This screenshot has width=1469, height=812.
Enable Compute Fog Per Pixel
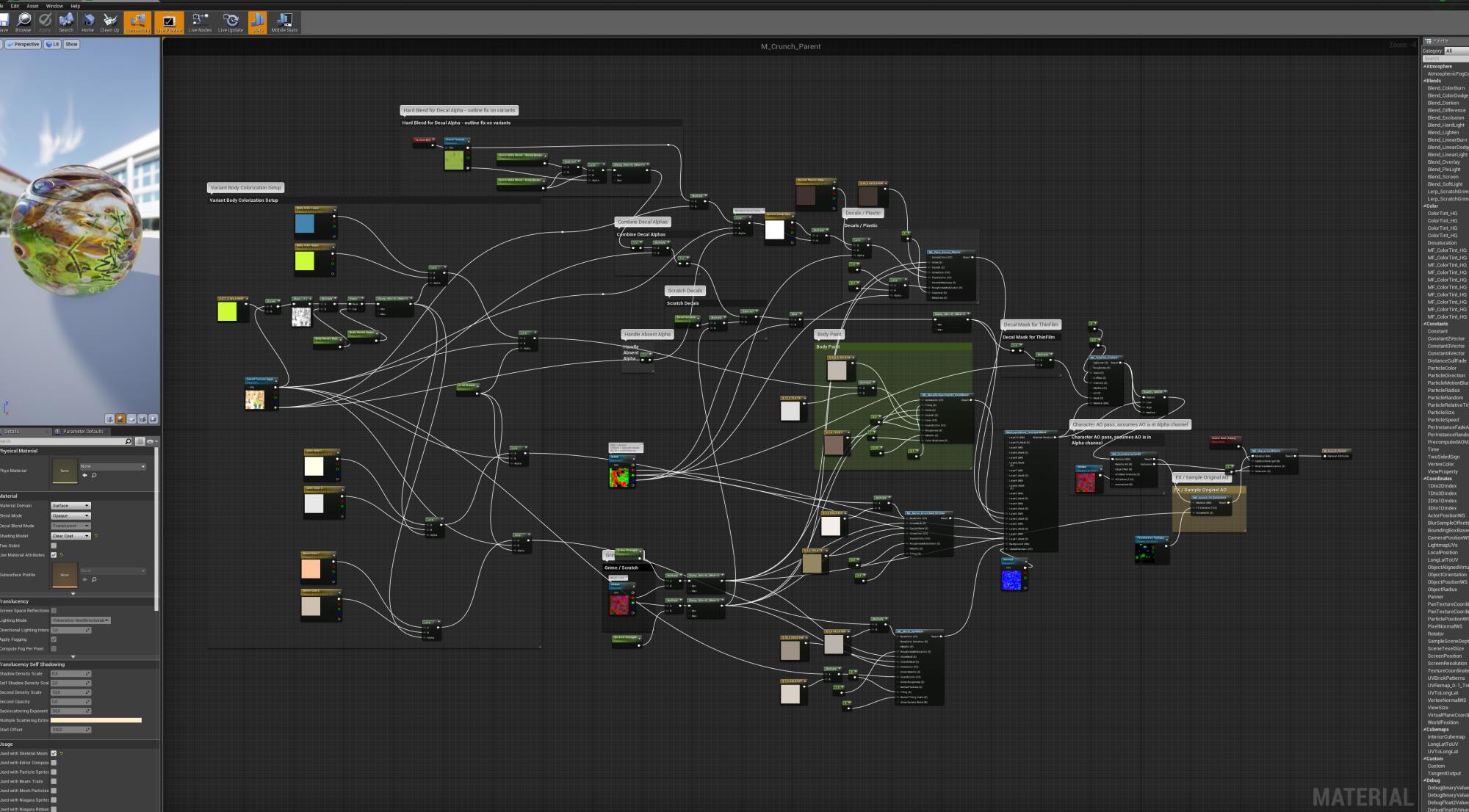click(x=54, y=648)
